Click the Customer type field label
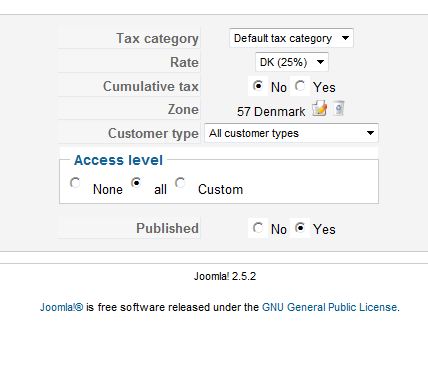 click(153, 133)
